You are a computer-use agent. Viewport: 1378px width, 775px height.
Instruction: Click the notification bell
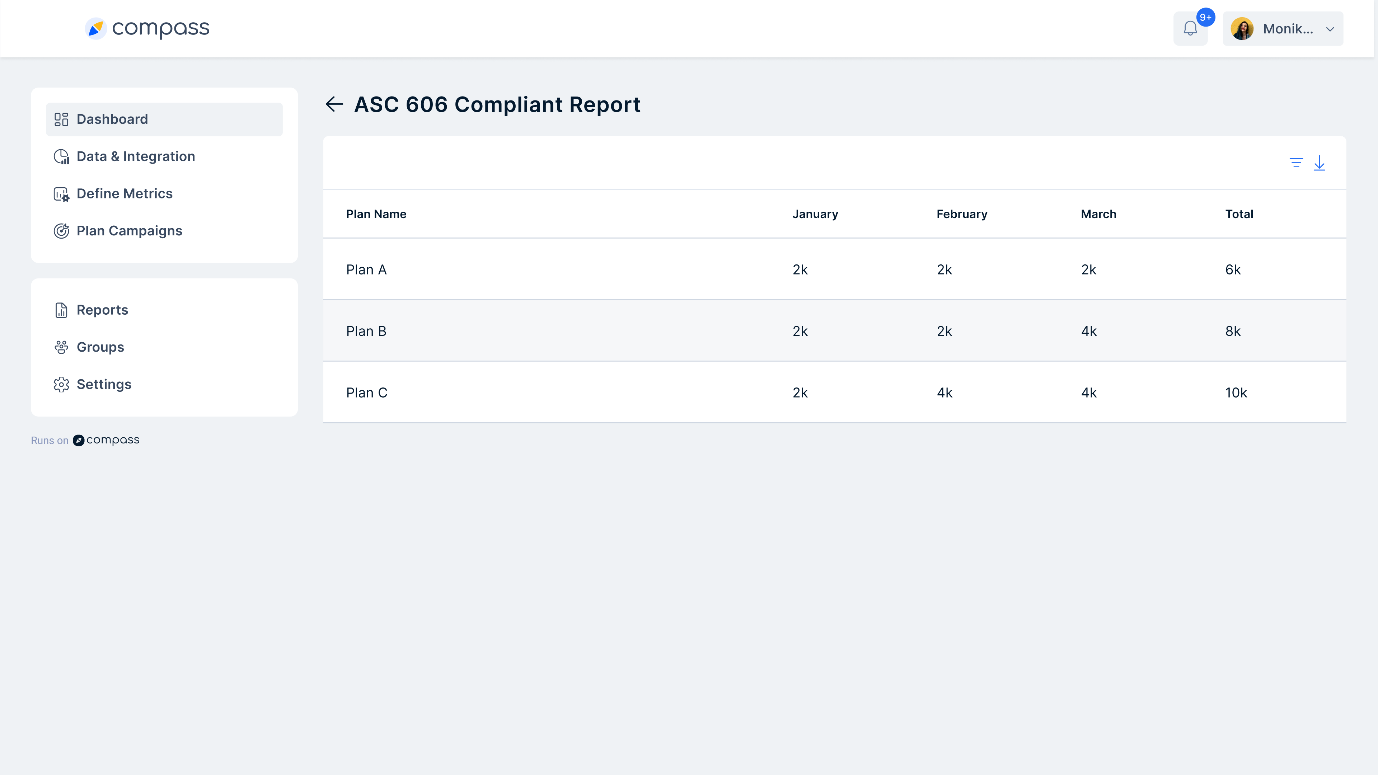pyautogui.click(x=1190, y=28)
